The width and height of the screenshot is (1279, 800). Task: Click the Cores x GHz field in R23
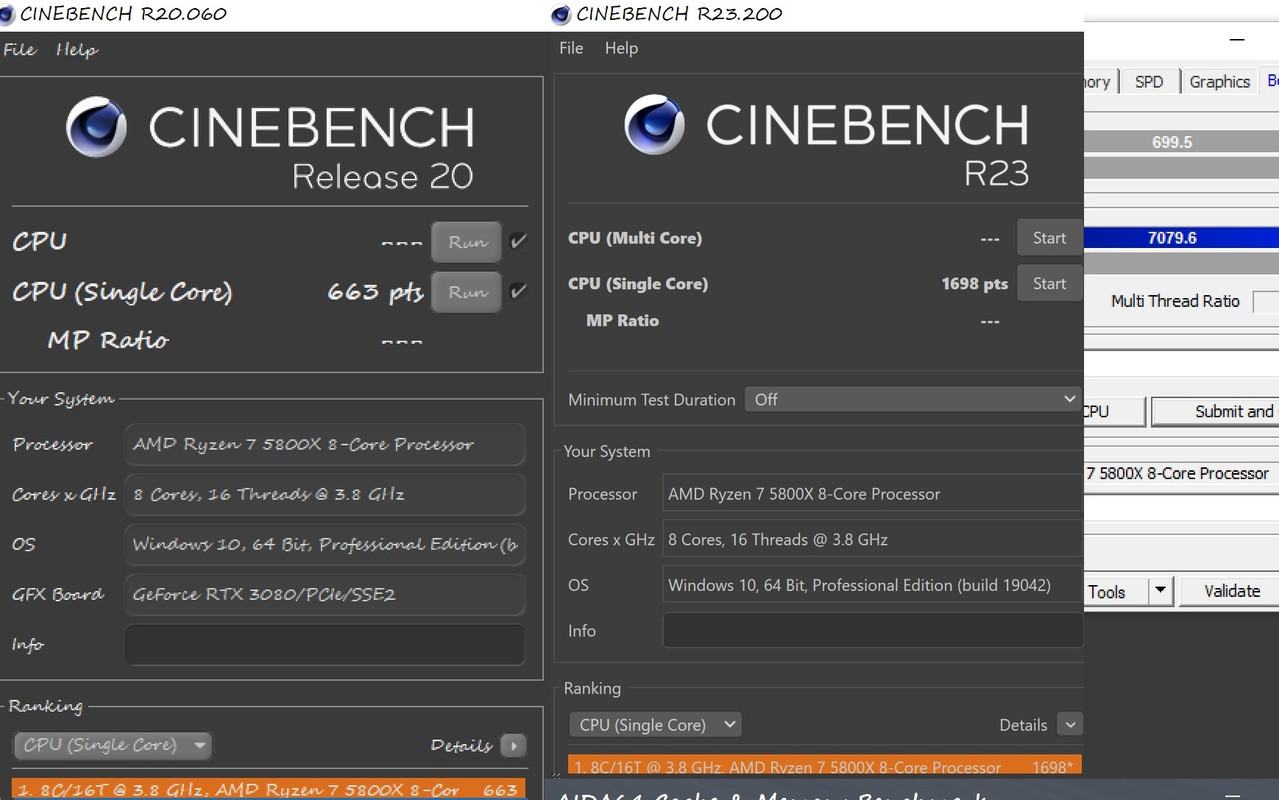tap(873, 539)
